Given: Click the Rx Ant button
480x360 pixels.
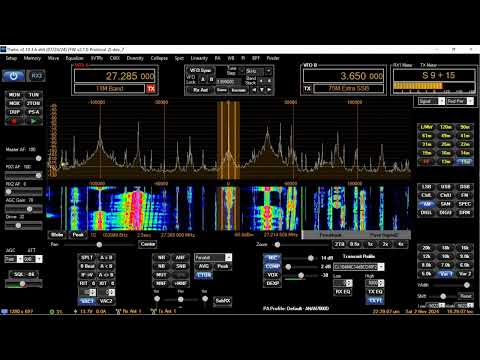Looking at the screenshot, I should 200,90.
